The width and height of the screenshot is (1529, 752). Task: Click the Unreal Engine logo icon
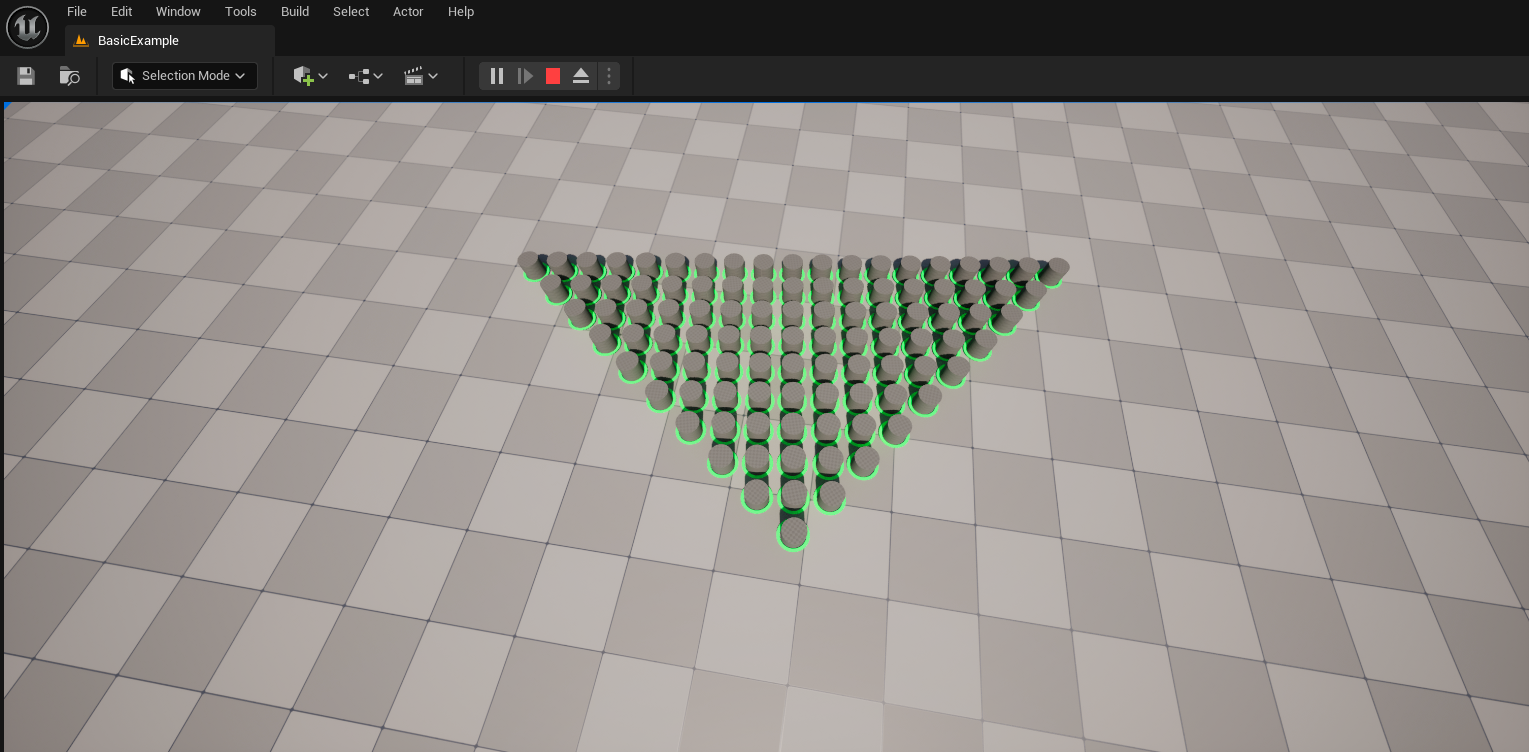[x=27, y=27]
